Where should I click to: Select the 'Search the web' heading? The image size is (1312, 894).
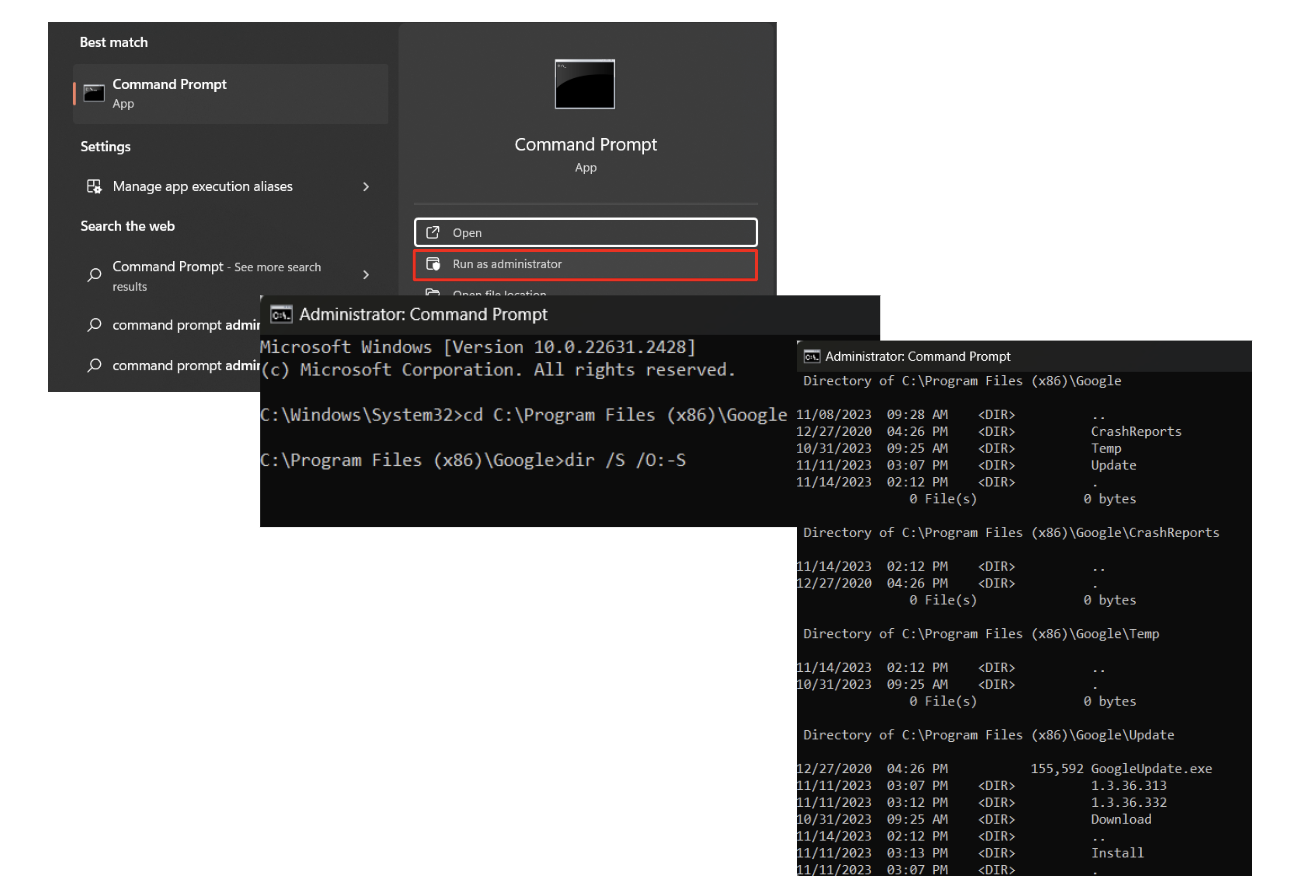128,226
